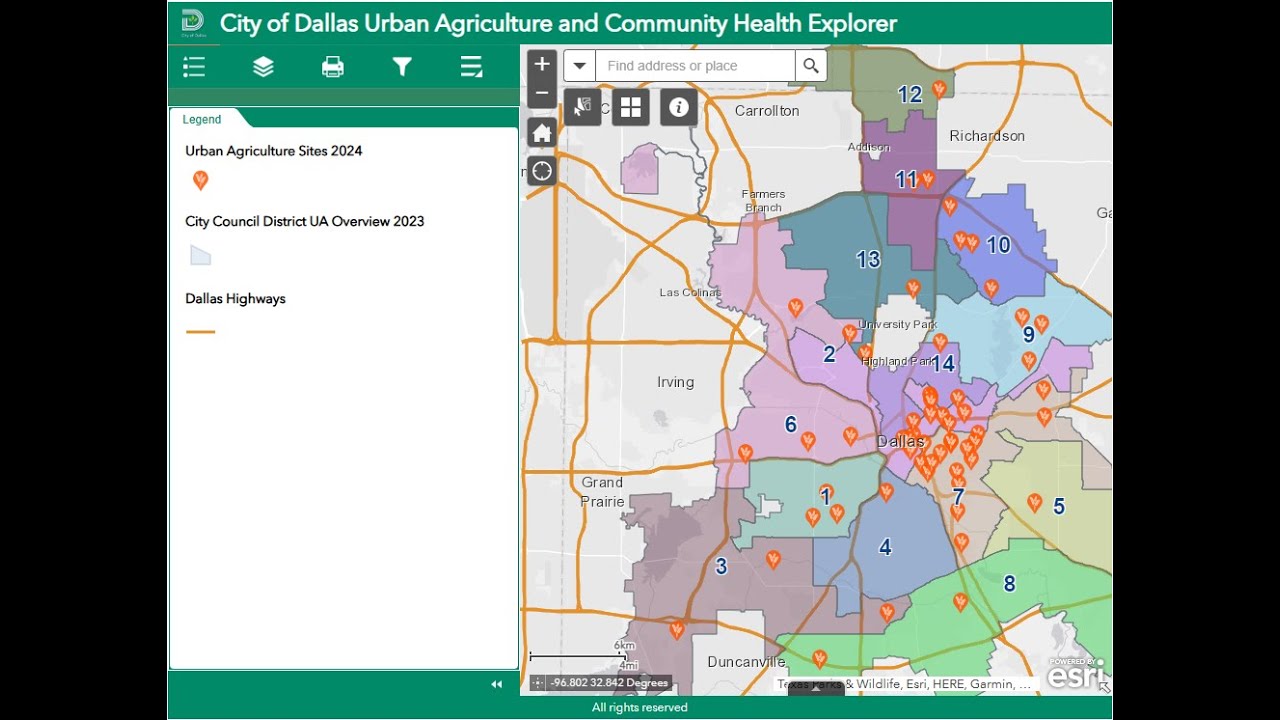Click the All rights reserved footer text
Viewport: 1280px width, 720px height.
coord(640,707)
